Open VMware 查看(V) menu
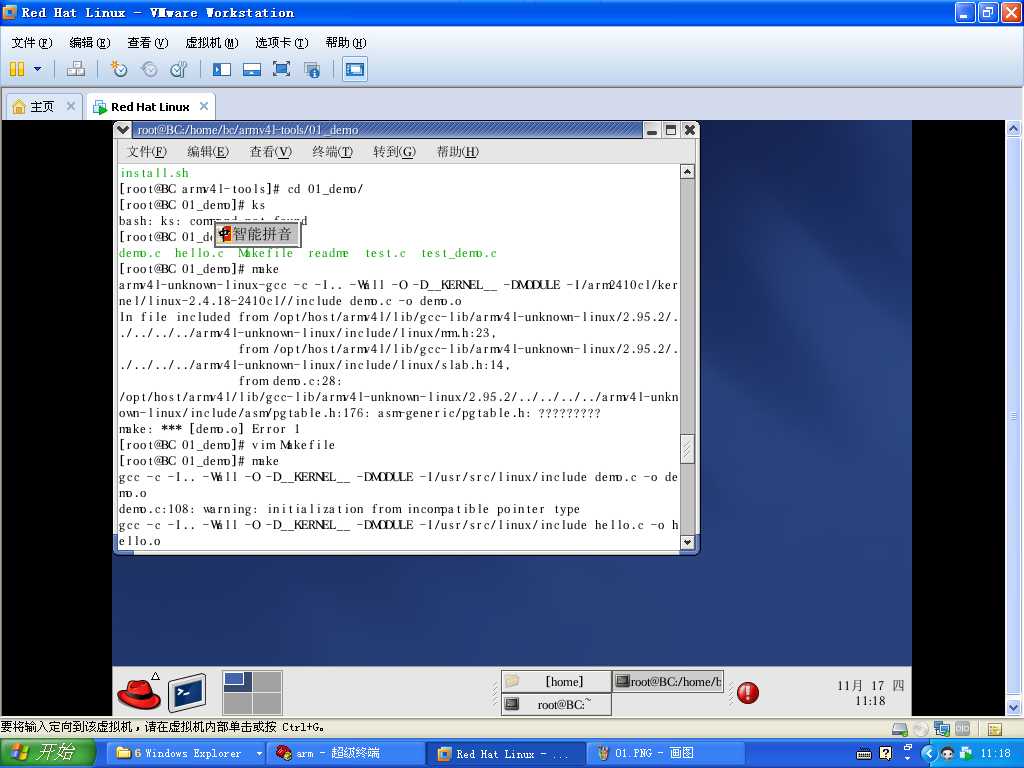The height and width of the screenshot is (768, 1024). point(148,42)
